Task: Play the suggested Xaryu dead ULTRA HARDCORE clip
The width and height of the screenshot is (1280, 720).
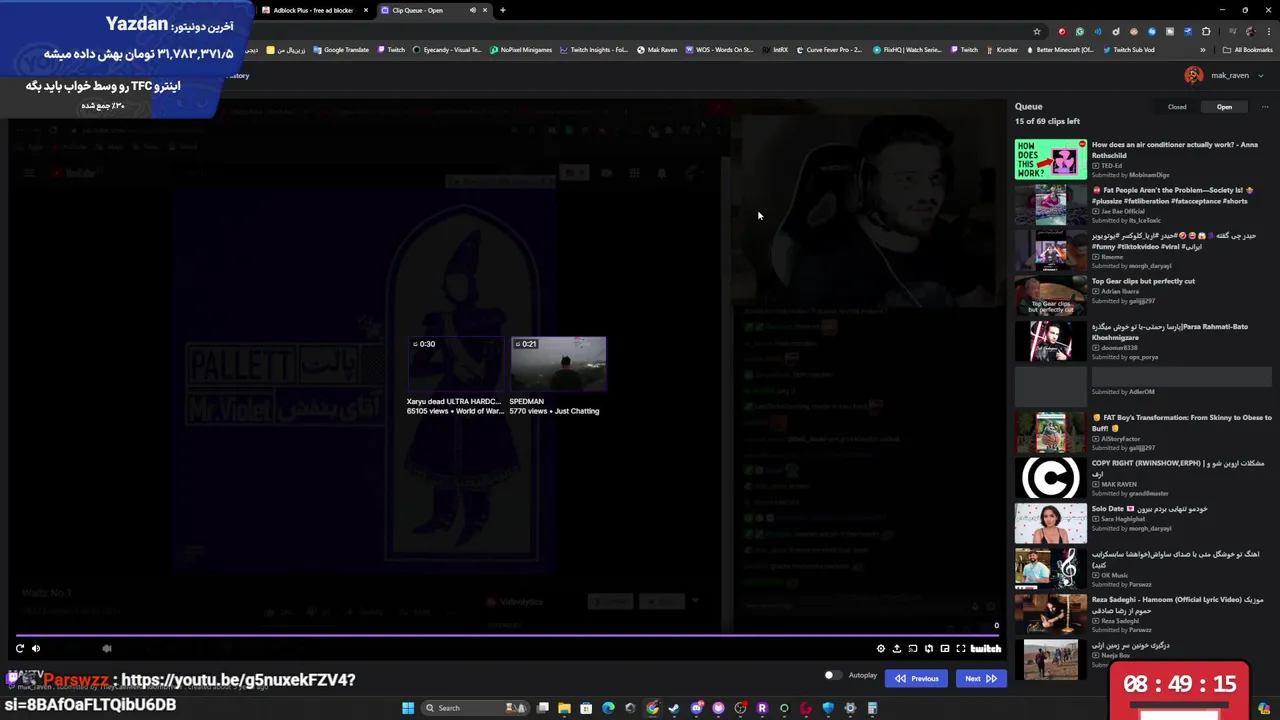Action: coord(455,365)
